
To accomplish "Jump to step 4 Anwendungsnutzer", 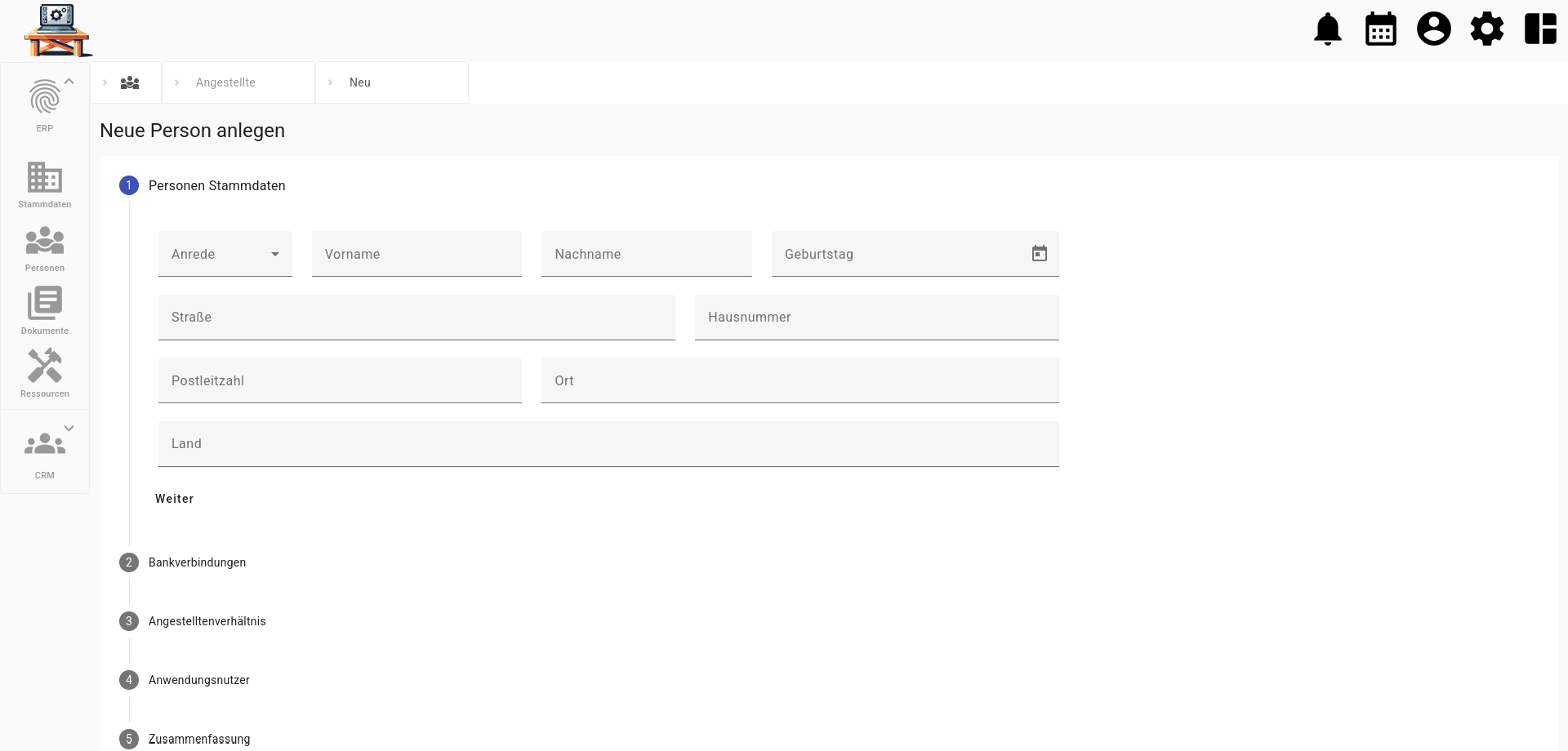I will coord(185,680).
